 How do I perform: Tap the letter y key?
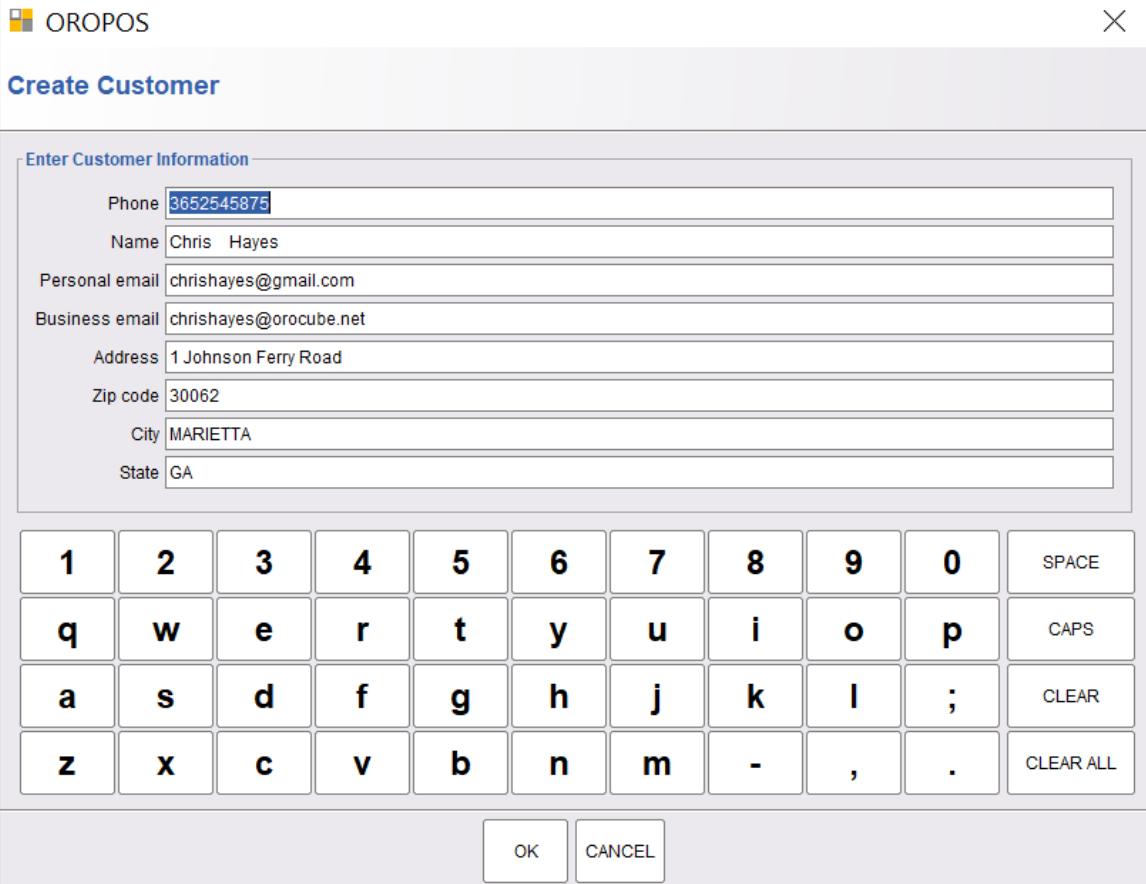coord(559,630)
